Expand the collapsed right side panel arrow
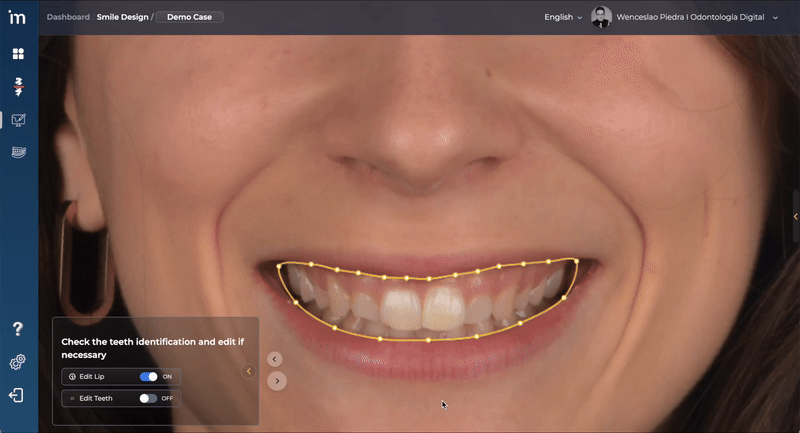800x433 pixels. tap(795, 216)
